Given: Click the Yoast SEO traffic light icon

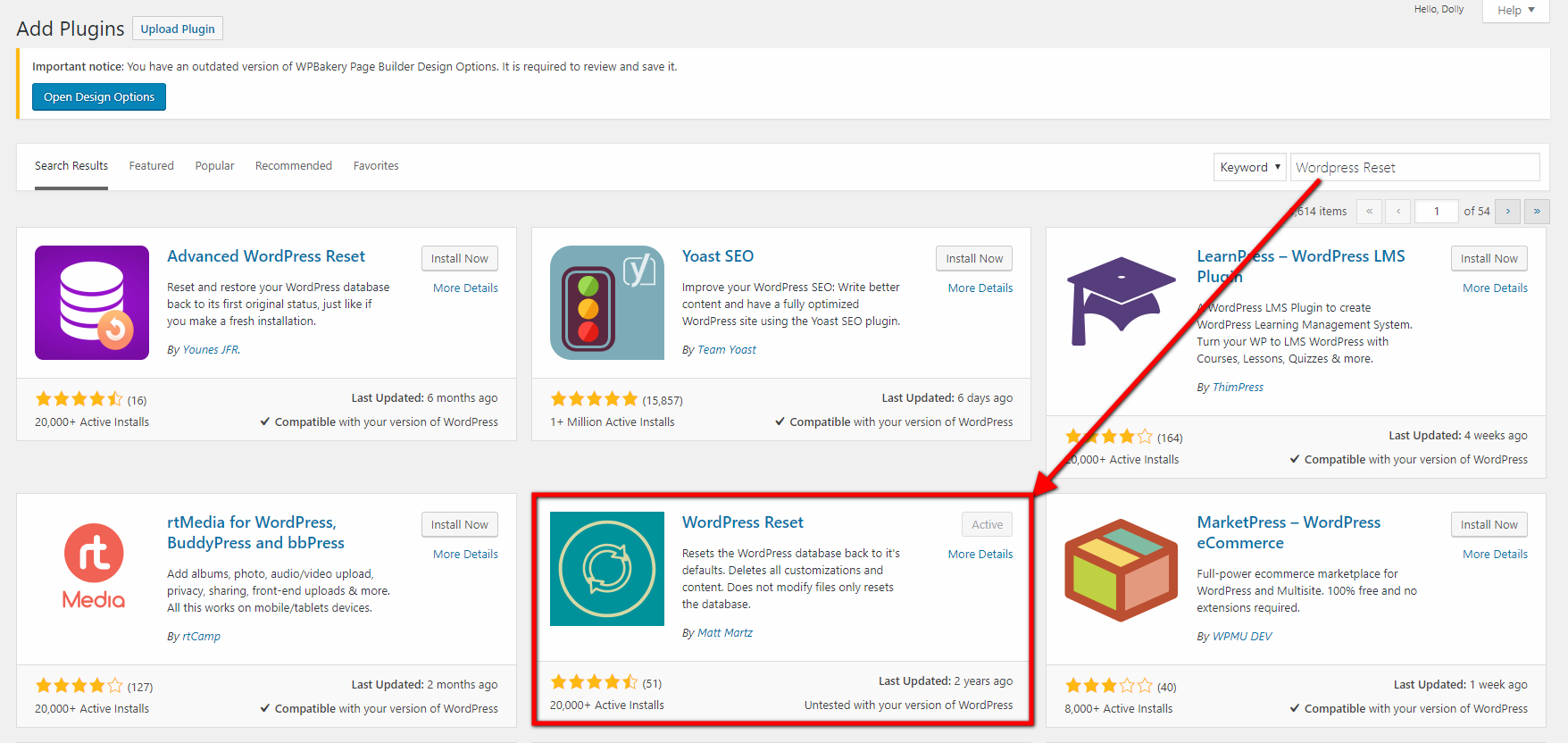Looking at the screenshot, I should click(606, 303).
